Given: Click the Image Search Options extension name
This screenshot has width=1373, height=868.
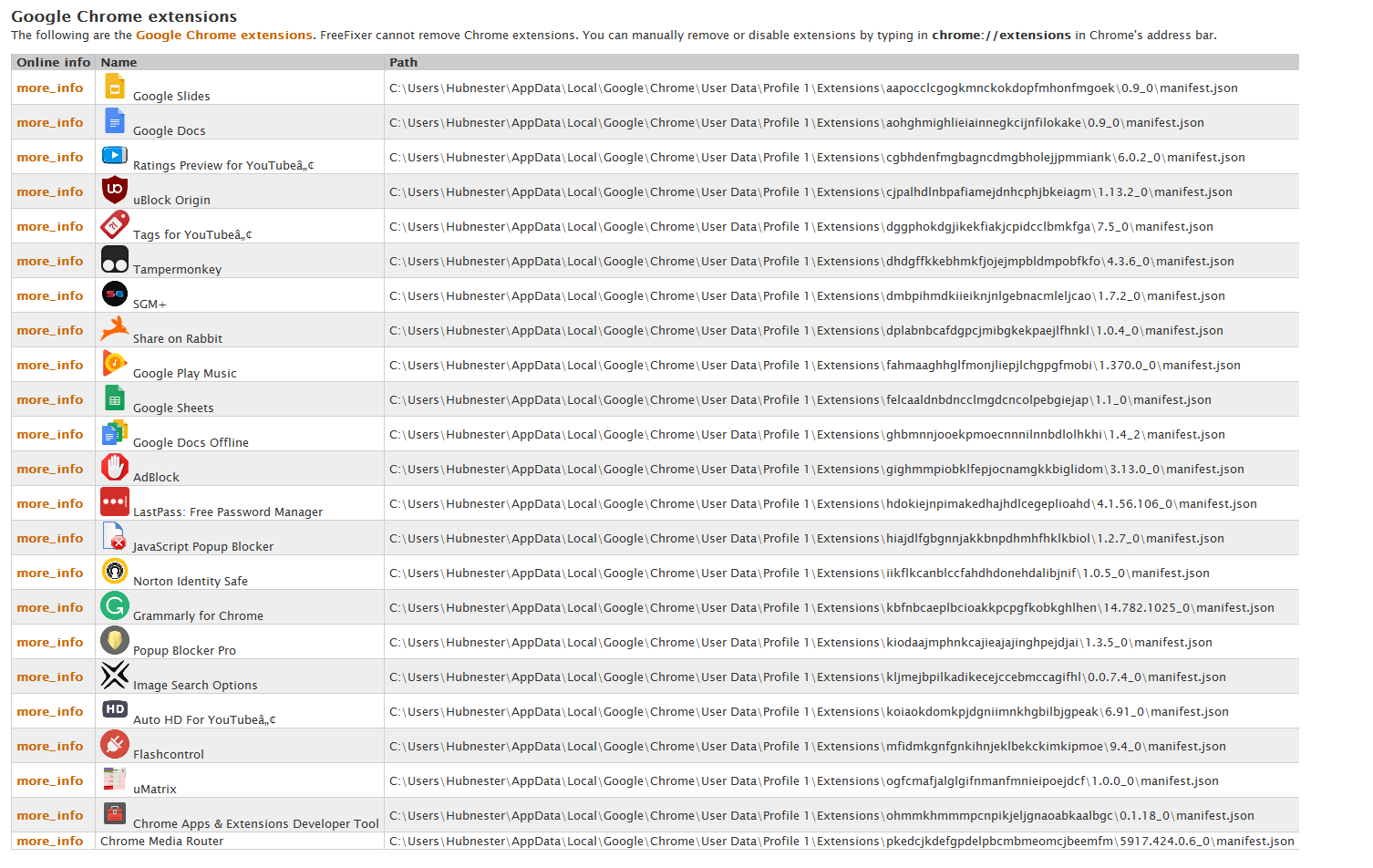Looking at the screenshot, I should pyautogui.click(x=195, y=686).
